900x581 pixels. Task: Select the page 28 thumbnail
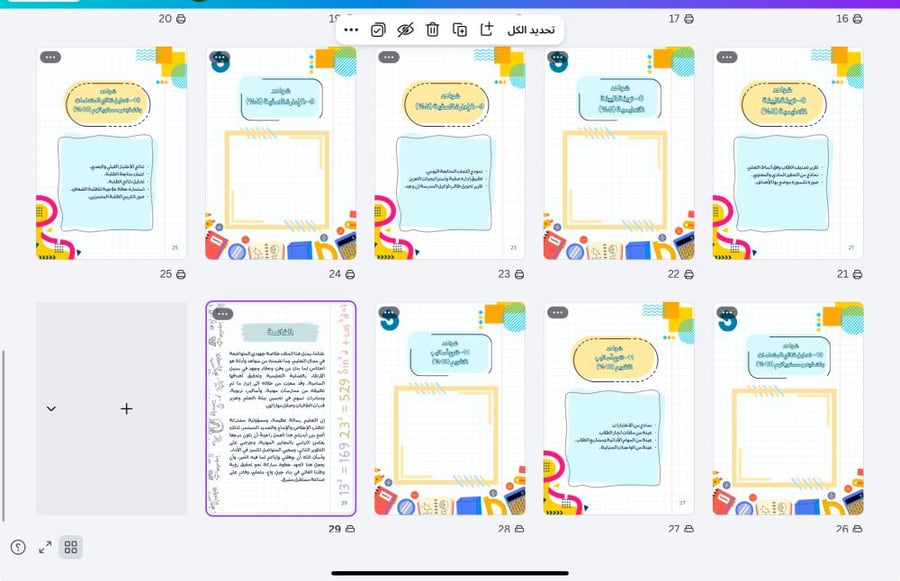450,409
